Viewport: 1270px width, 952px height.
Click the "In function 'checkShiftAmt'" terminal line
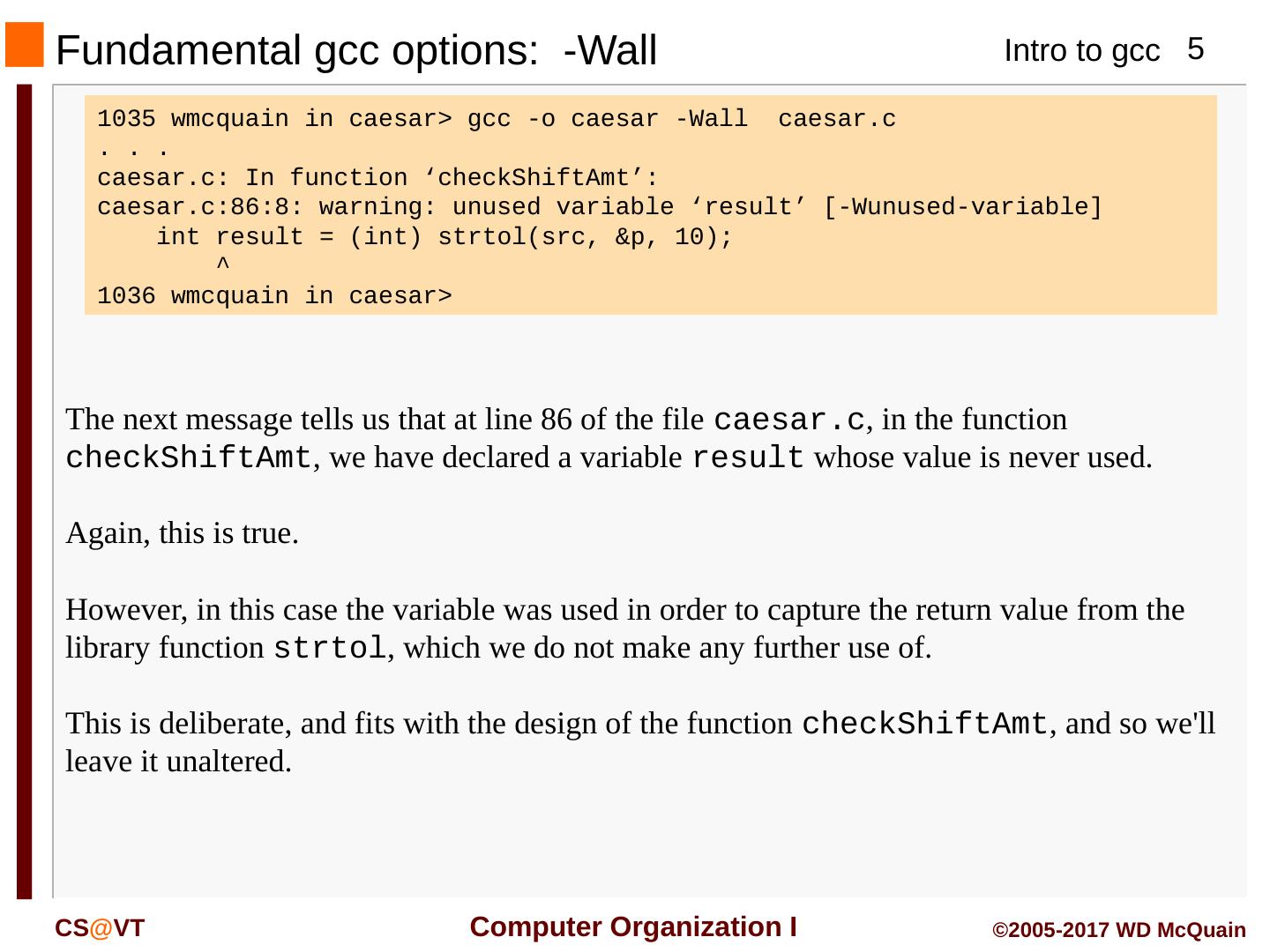click(377, 178)
